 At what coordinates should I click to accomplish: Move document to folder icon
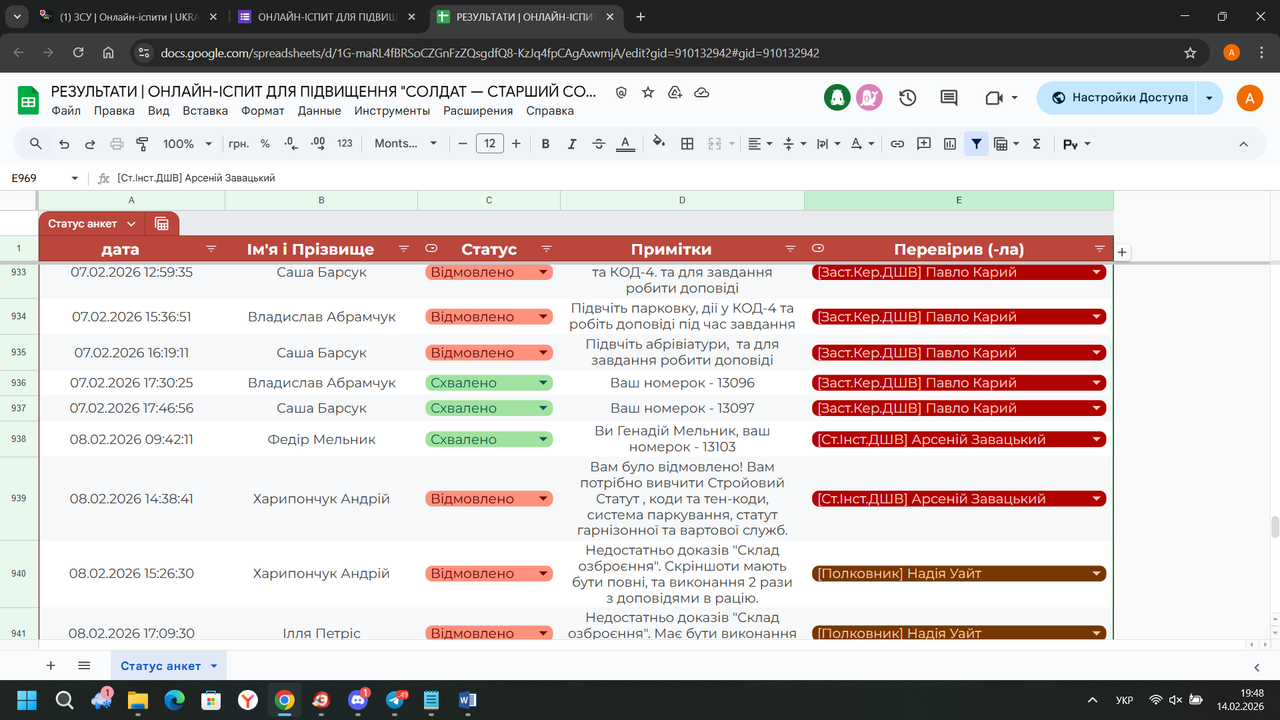(675, 92)
